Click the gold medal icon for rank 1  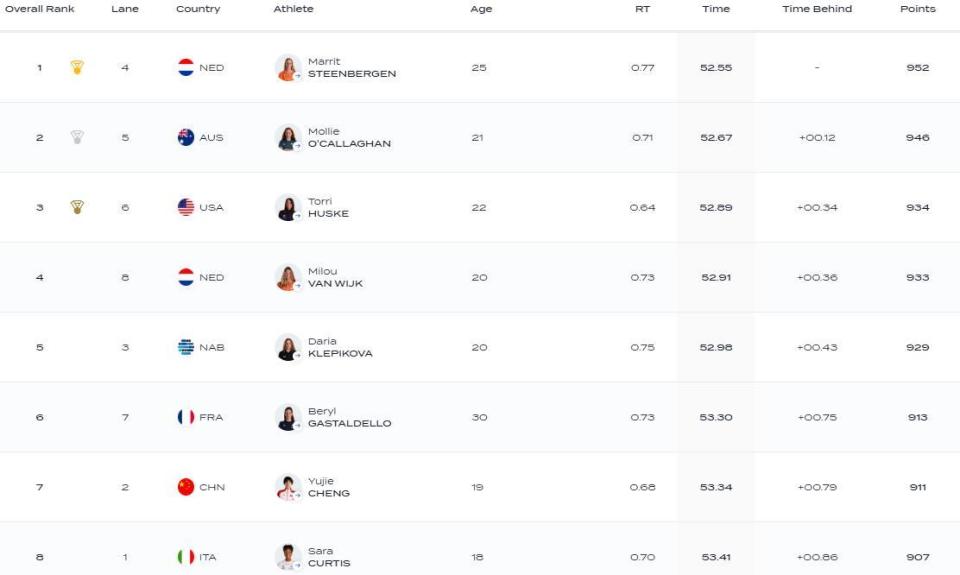coord(77,67)
